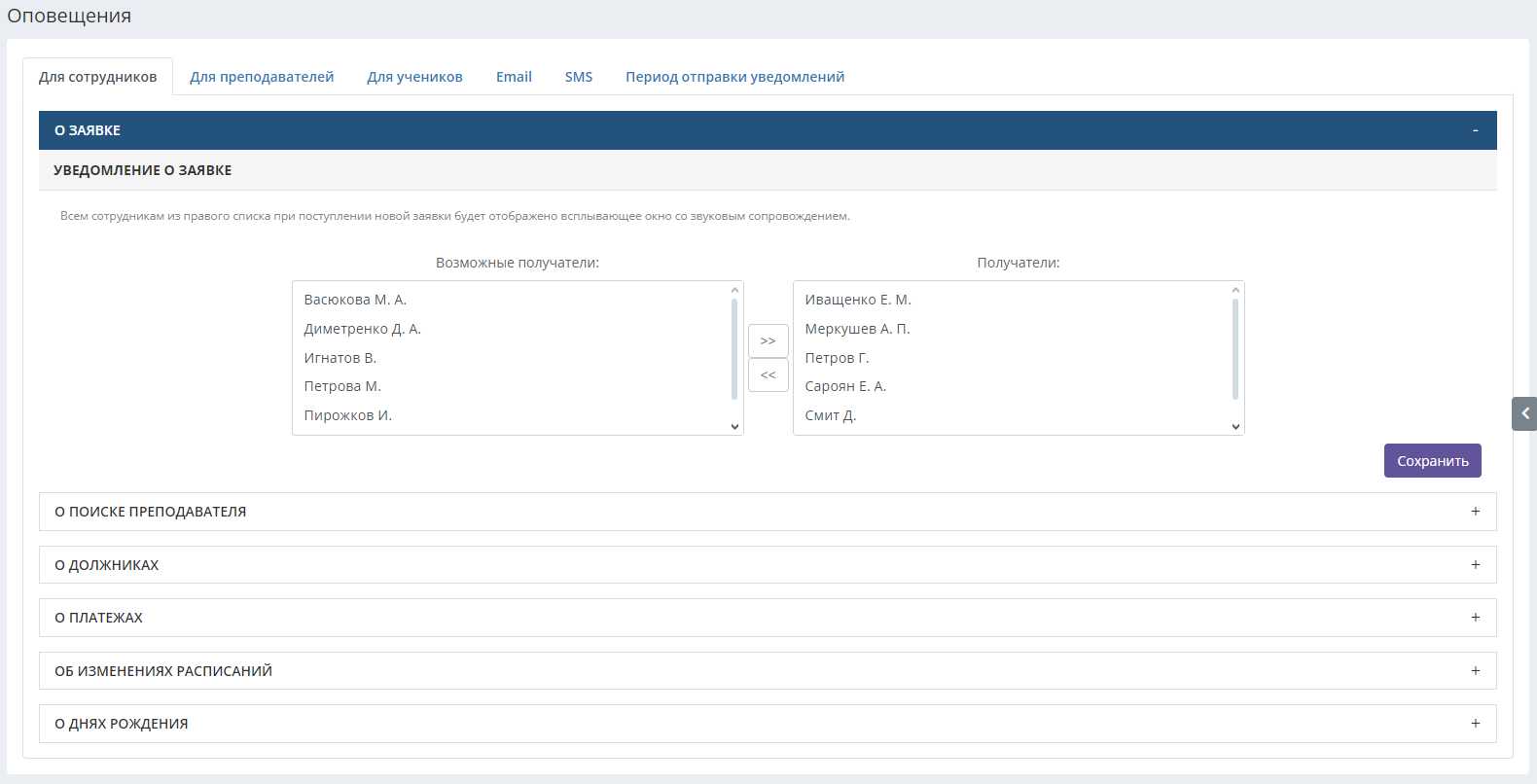Click the Сохранить button
The width and height of the screenshot is (1537, 784).
[x=1433, y=461]
